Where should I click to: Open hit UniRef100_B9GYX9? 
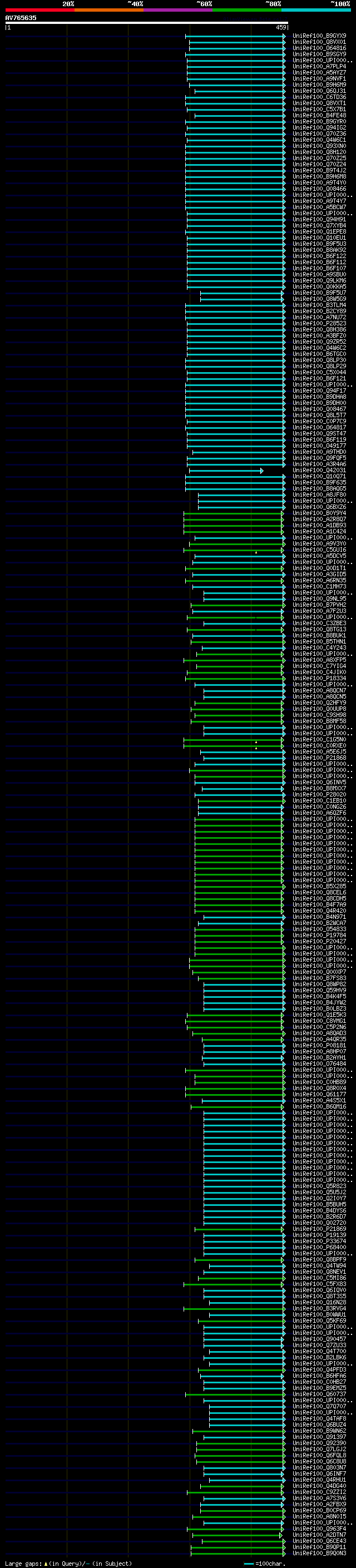pyautogui.click(x=319, y=36)
